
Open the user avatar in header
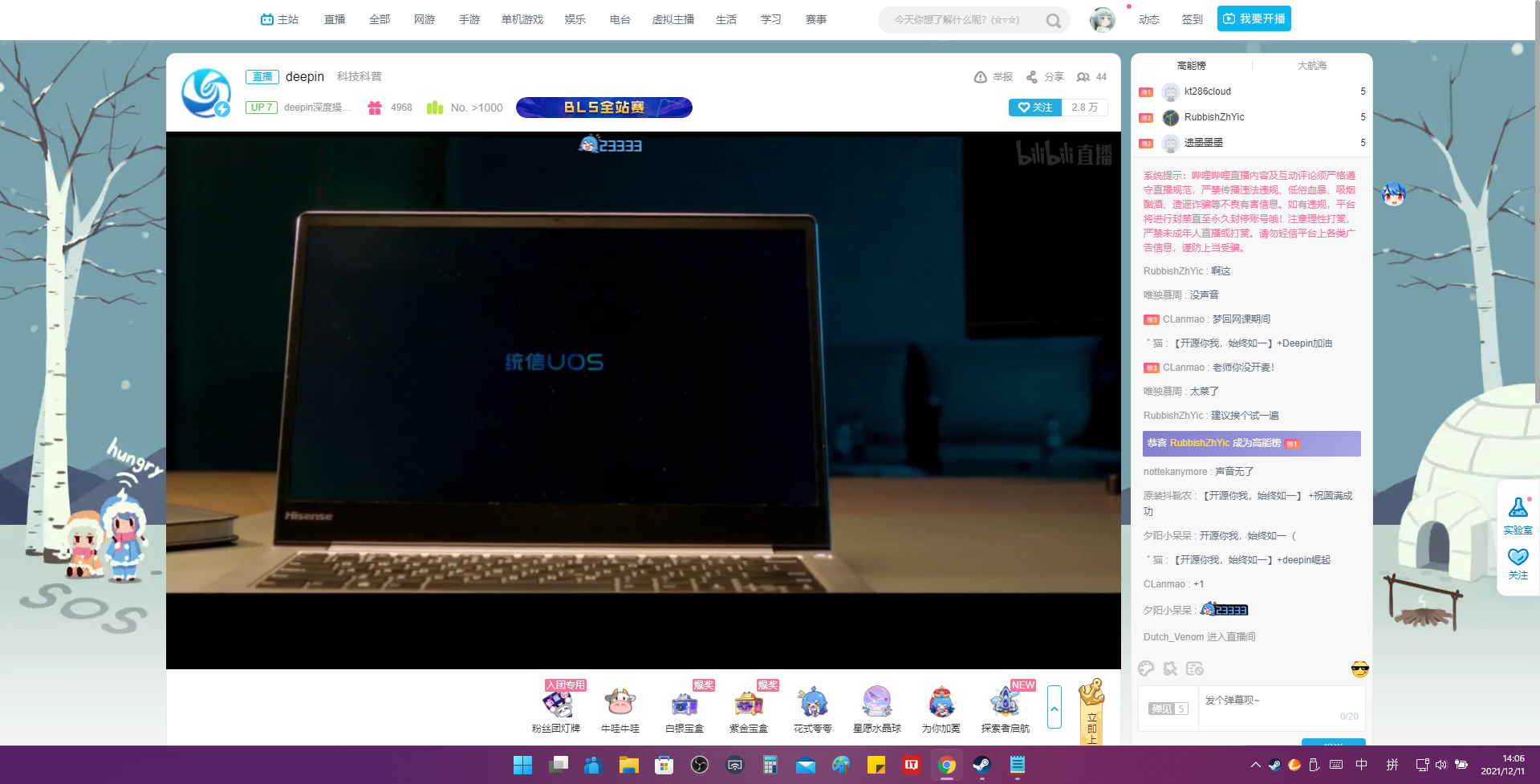pyautogui.click(x=1103, y=19)
